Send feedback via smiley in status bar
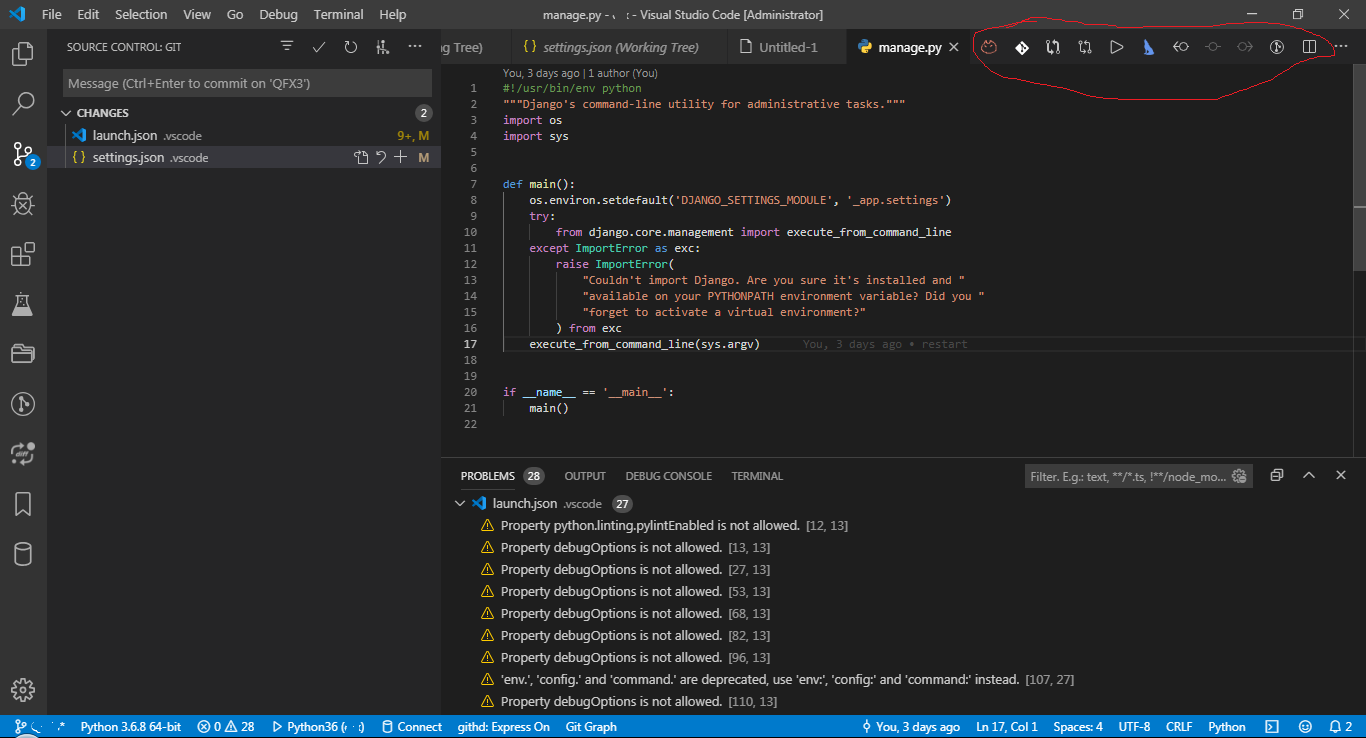 [x=1305, y=727]
